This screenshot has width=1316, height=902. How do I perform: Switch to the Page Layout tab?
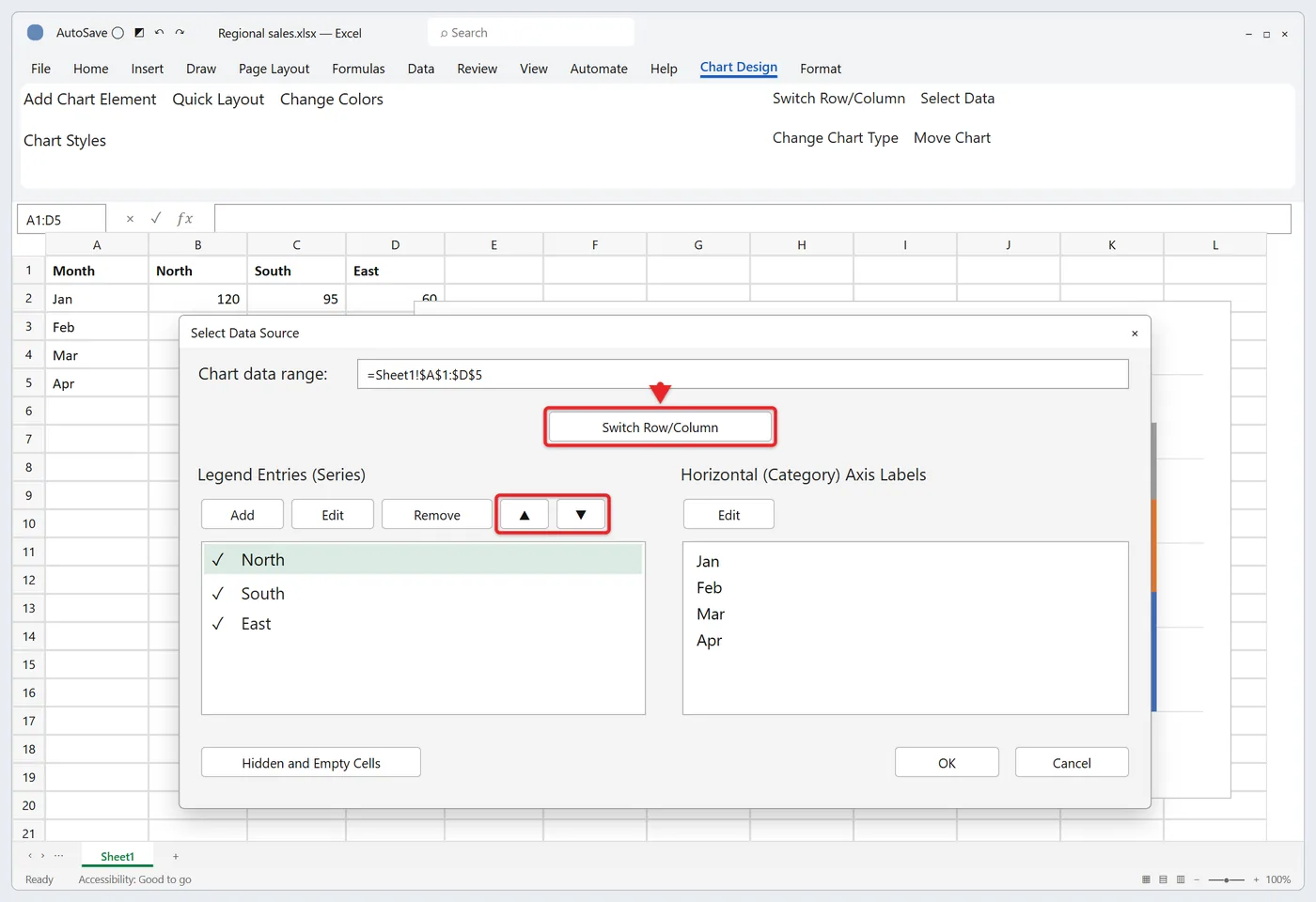[274, 69]
